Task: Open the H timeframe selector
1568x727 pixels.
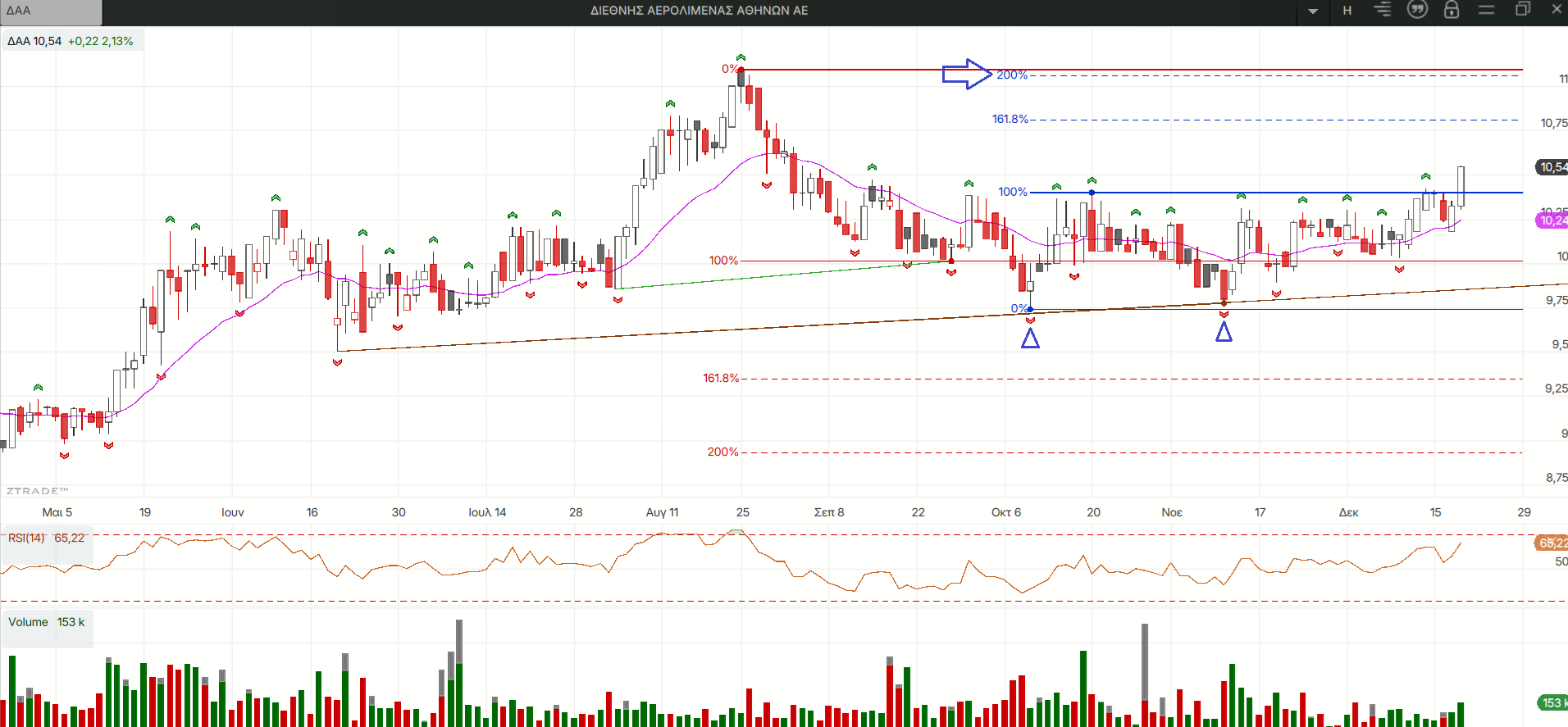Action: 1347,11
